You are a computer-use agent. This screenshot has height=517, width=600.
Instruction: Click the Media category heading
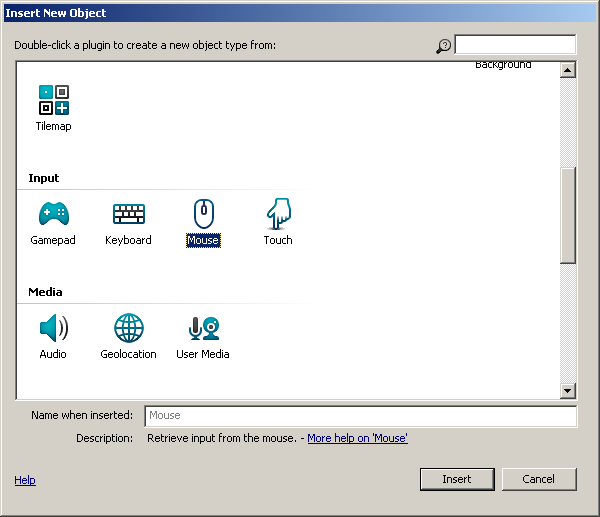tap(45, 292)
